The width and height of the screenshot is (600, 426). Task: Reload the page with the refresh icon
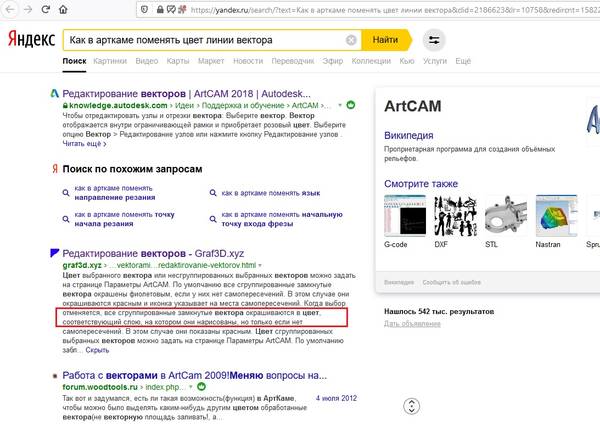[46, 9]
